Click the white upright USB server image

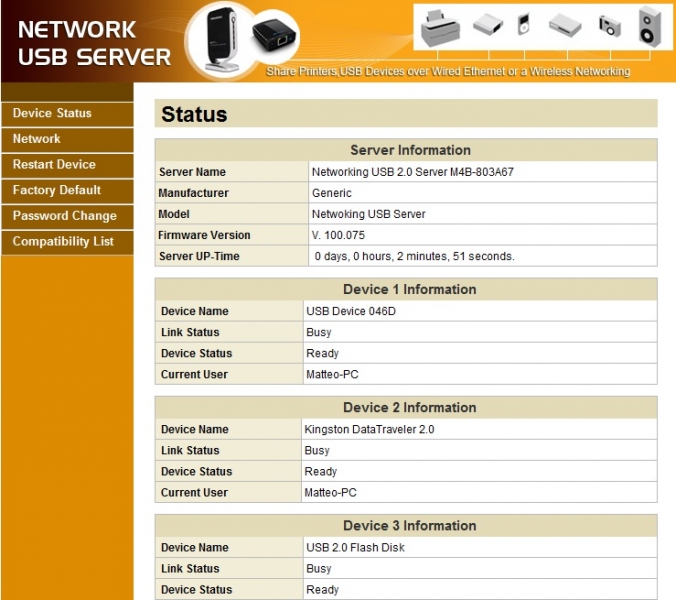pyautogui.click(x=225, y=38)
